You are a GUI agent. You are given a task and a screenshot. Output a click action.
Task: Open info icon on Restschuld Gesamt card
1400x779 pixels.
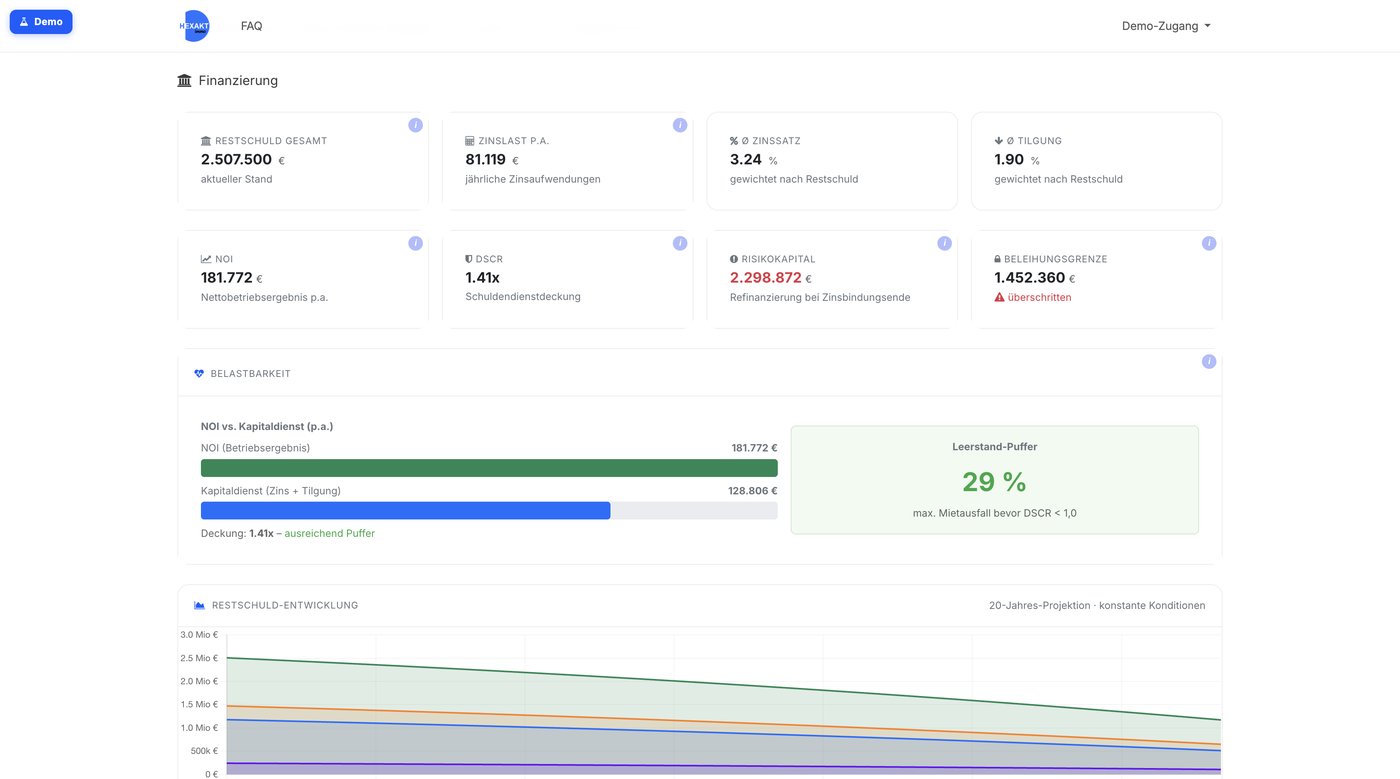tap(416, 125)
